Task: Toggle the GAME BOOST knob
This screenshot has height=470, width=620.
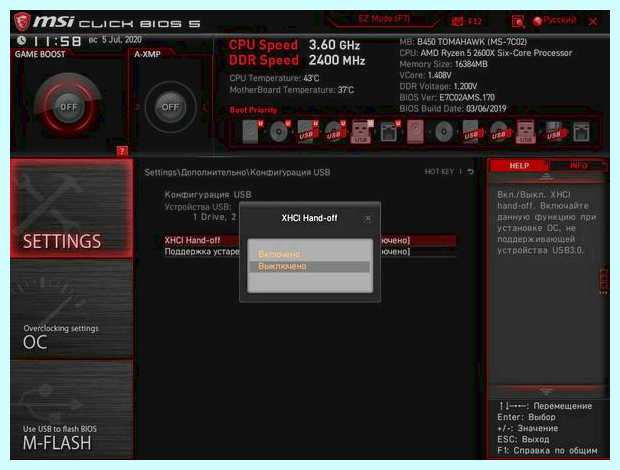Action: coord(68,107)
